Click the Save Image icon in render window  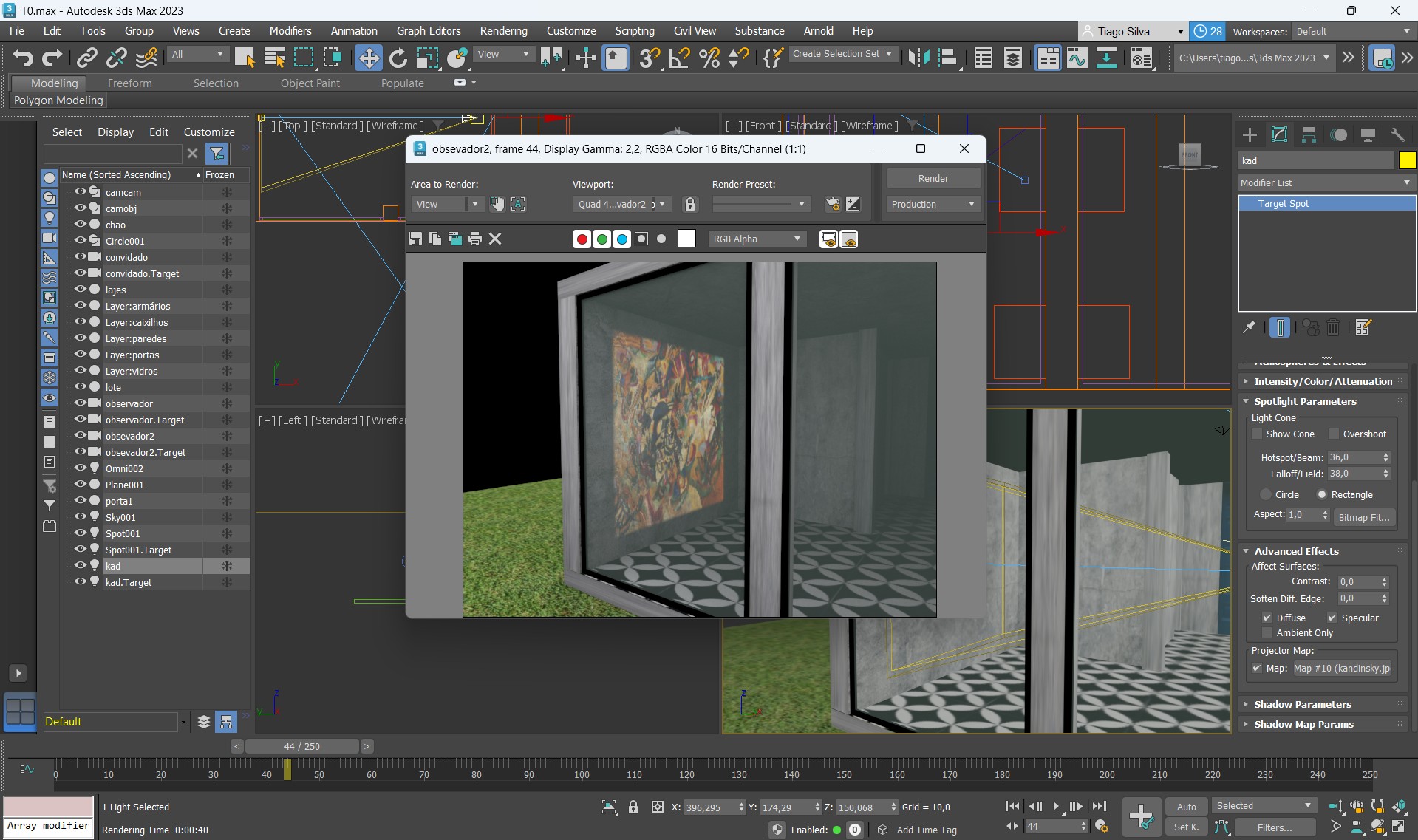(415, 239)
